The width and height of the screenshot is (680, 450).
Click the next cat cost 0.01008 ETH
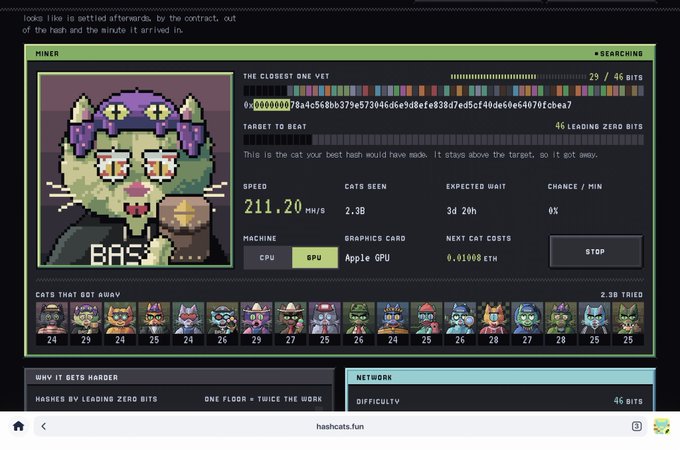point(472,258)
